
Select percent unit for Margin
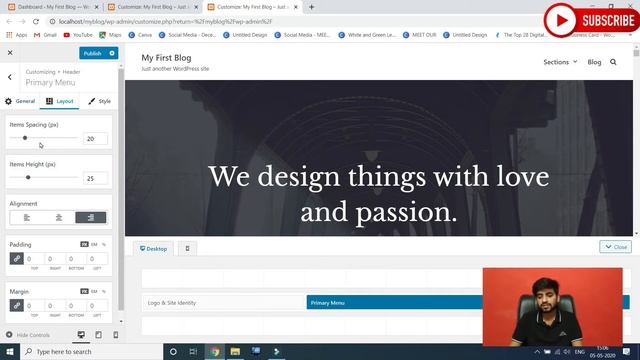pos(104,291)
